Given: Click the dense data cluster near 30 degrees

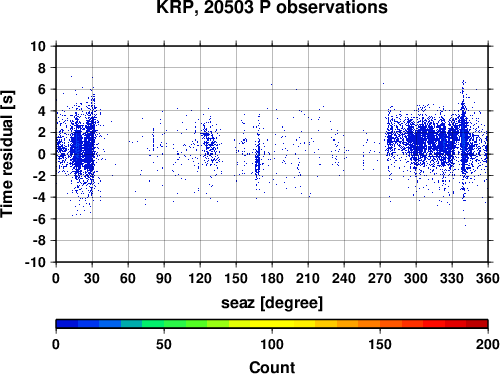Looking at the screenshot, I should point(90,147).
